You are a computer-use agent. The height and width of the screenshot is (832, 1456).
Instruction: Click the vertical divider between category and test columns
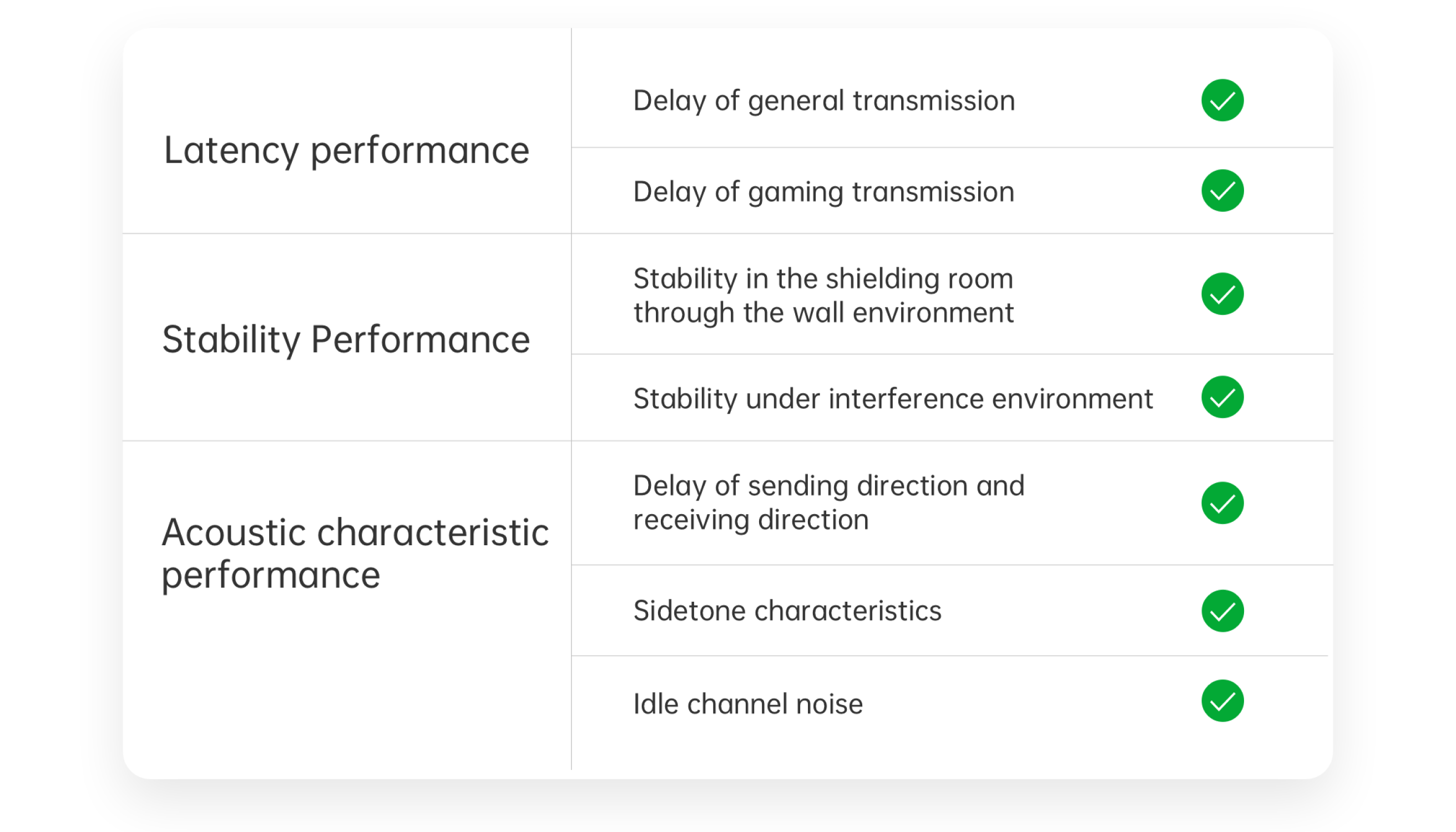point(571,400)
